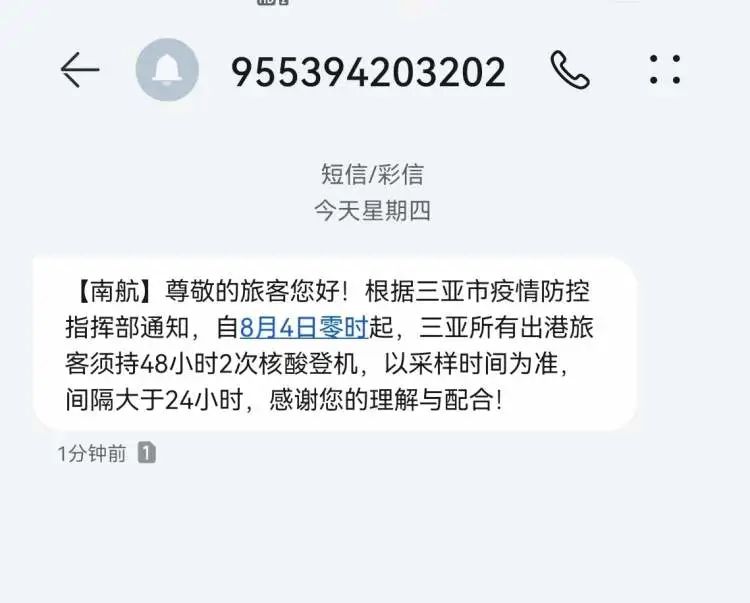Tap the text 三亚所有出港旅
750x603 pixels.
click(507, 328)
